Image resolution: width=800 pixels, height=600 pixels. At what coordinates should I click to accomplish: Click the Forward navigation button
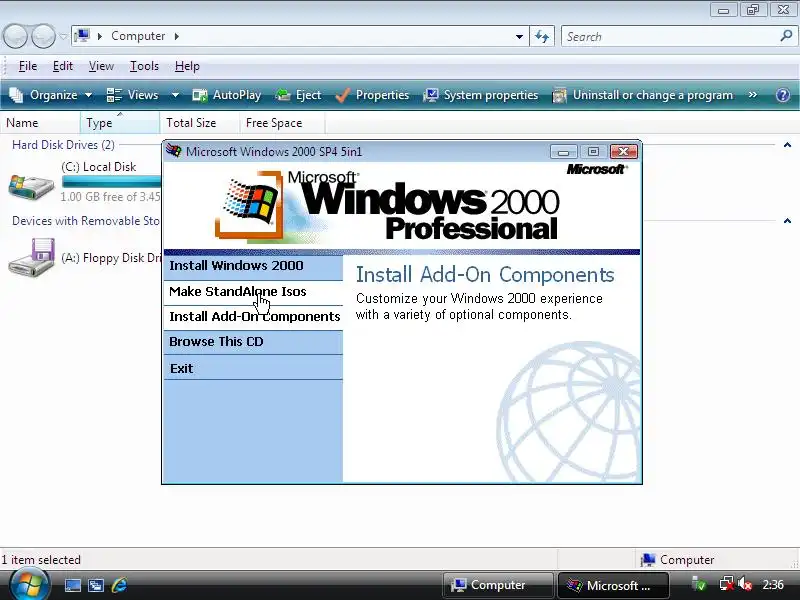pyautogui.click(x=43, y=36)
